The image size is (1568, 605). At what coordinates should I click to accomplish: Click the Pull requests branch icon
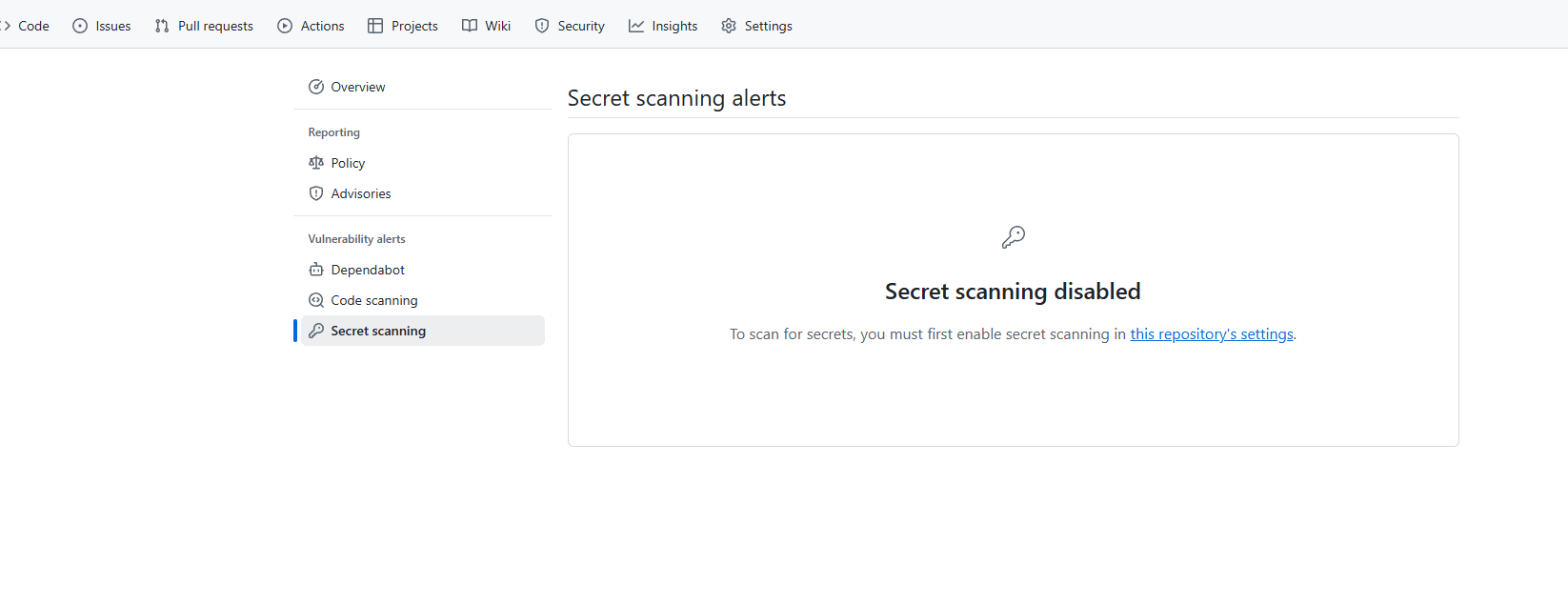(x=162, y=26)
